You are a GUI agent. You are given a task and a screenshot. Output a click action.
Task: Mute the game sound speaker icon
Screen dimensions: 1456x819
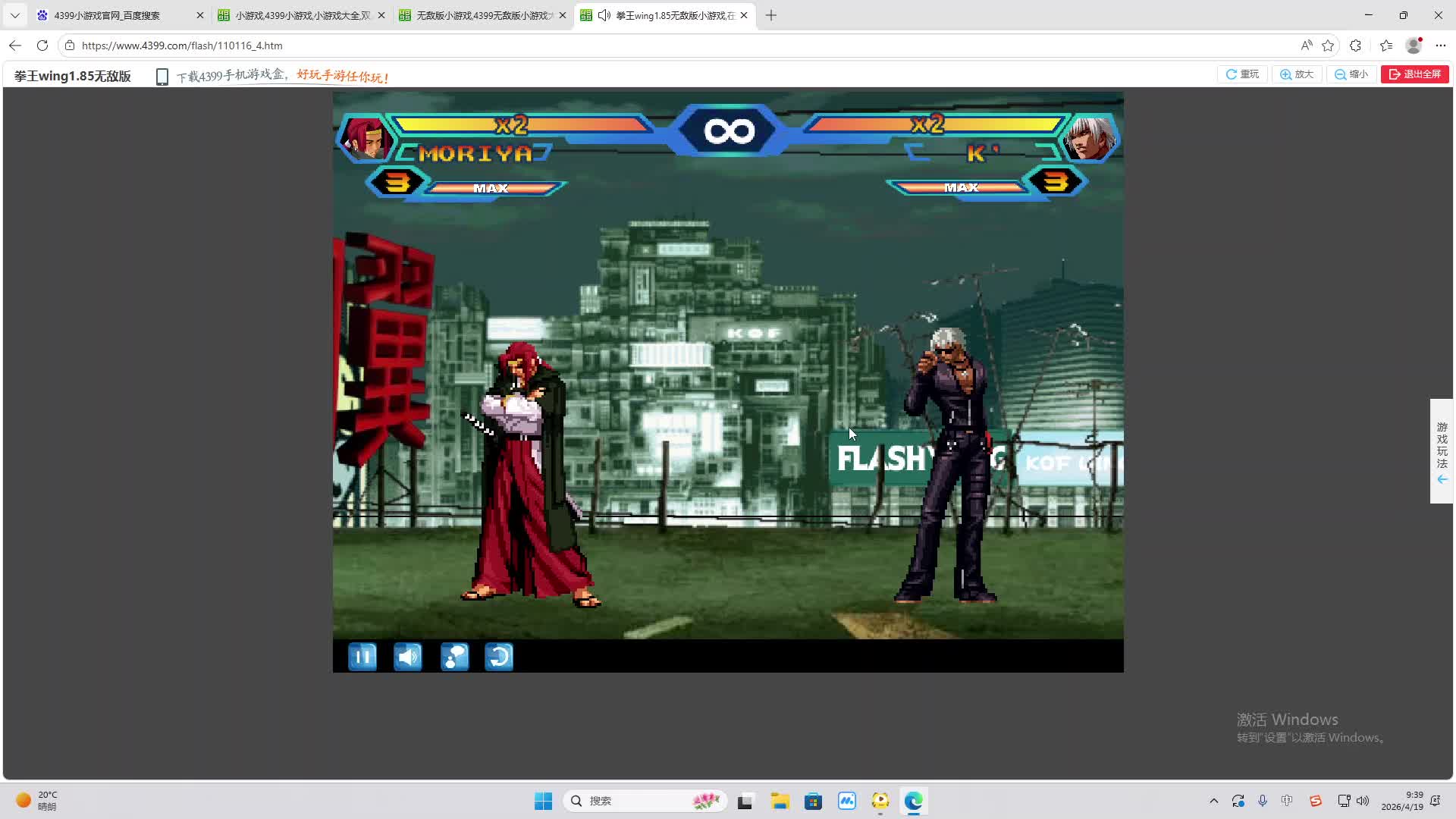coord(408,657)
